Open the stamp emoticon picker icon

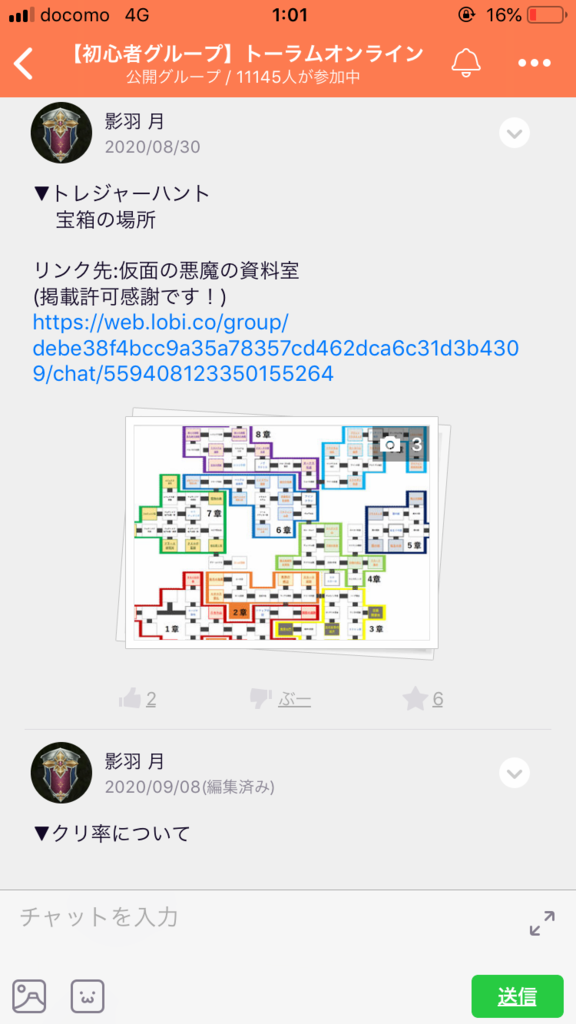tap(88, 997)
